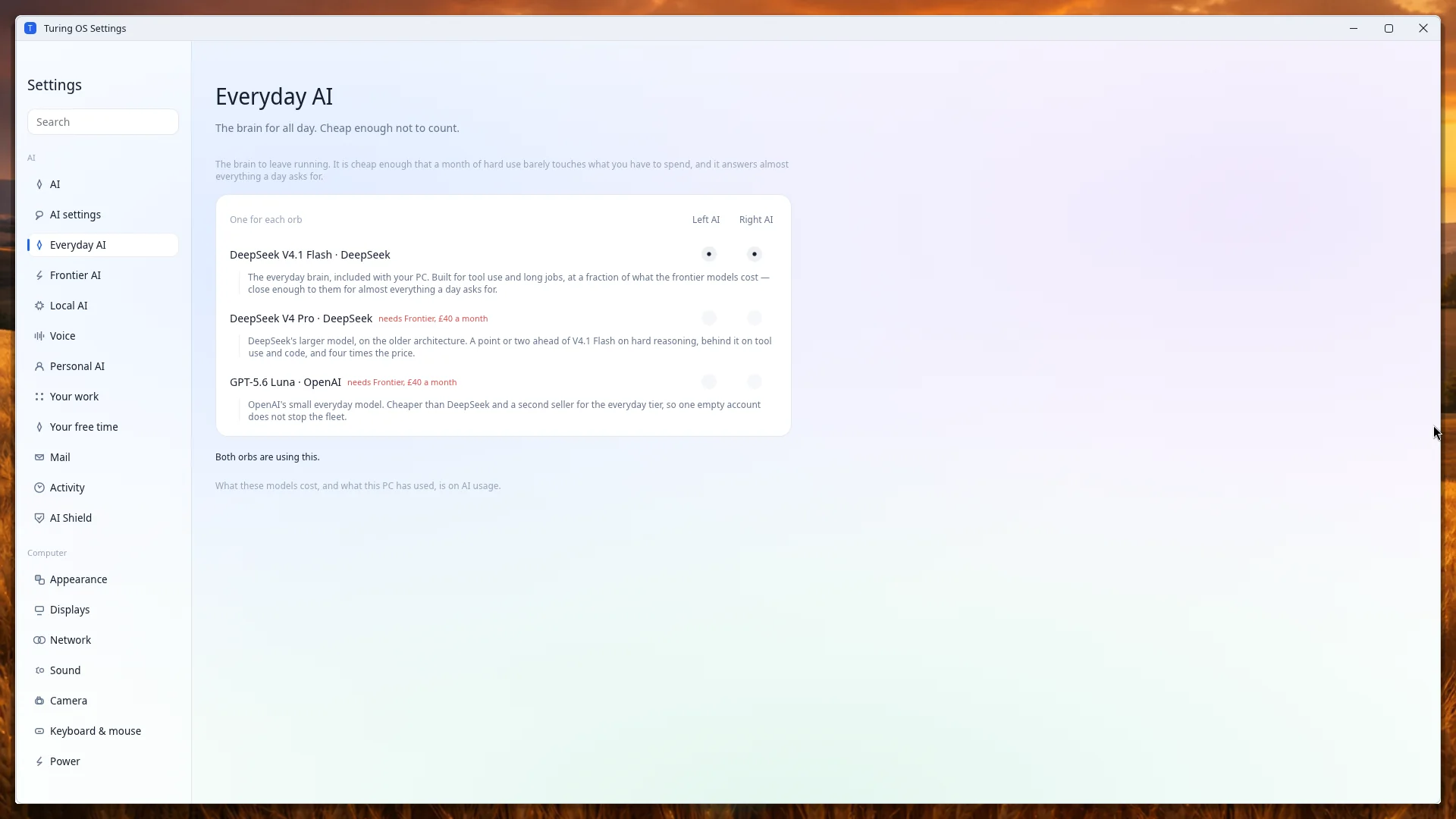Open the Your free time section

pyautogui.click(x=102, y=427)
